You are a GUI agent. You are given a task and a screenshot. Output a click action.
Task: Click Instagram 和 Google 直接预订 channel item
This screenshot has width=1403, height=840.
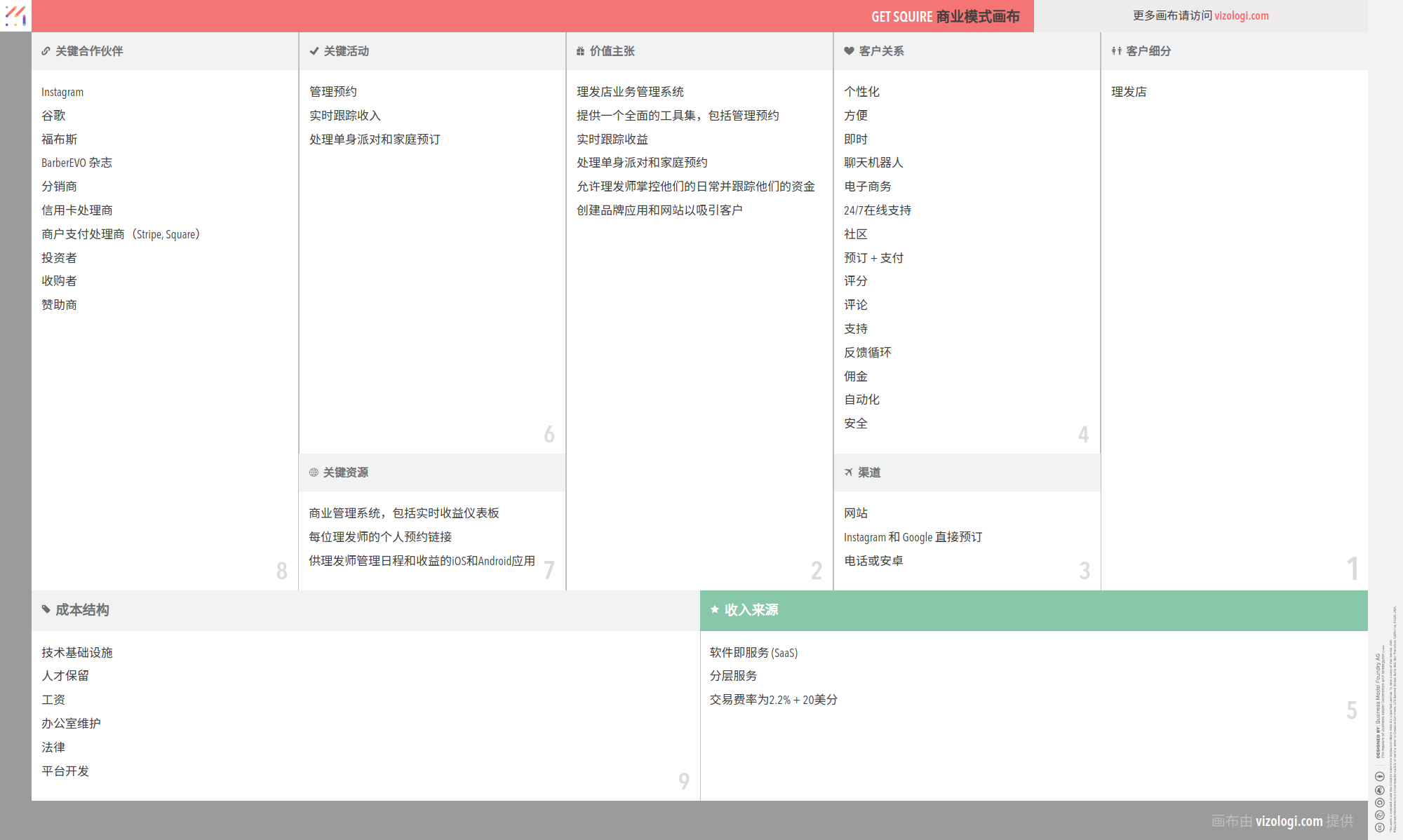pyautogui.click(x=913, y=537)
